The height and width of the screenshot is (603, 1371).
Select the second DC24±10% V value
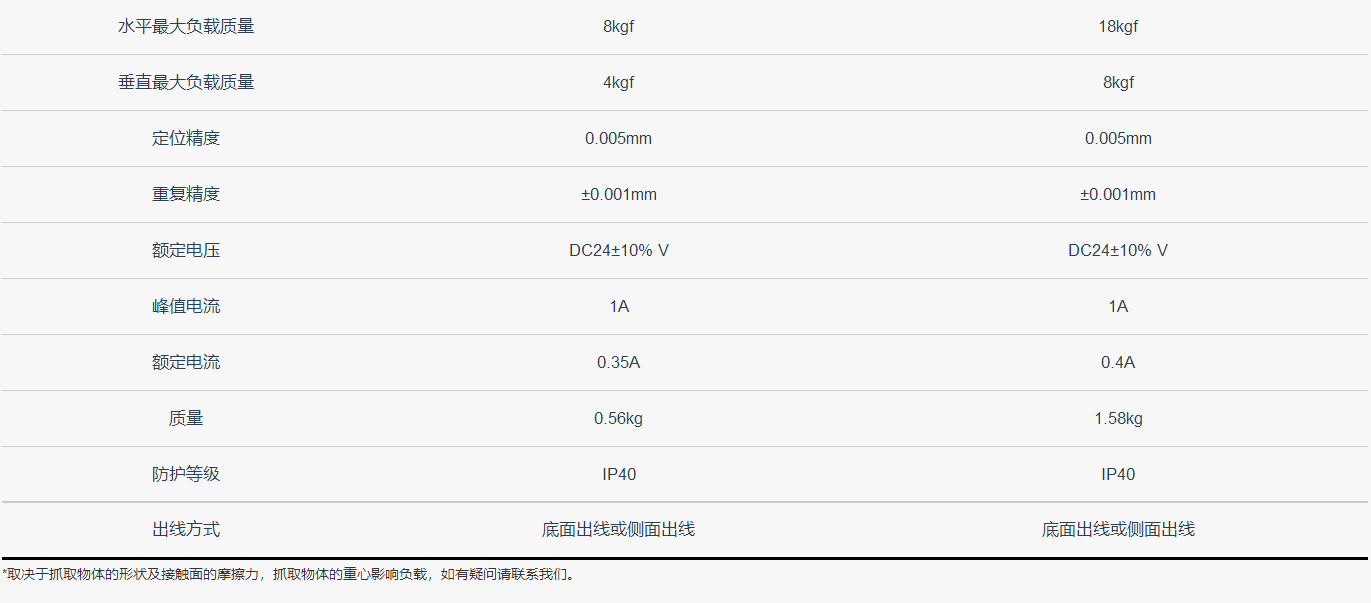pyautogui.click(x=1118, y=251)
